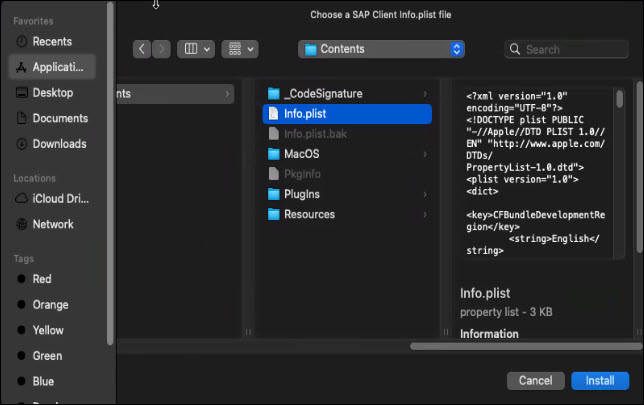Click the MacOS folder icon
This screenshot has width=644, height=405.
click(x=274, y=154)
